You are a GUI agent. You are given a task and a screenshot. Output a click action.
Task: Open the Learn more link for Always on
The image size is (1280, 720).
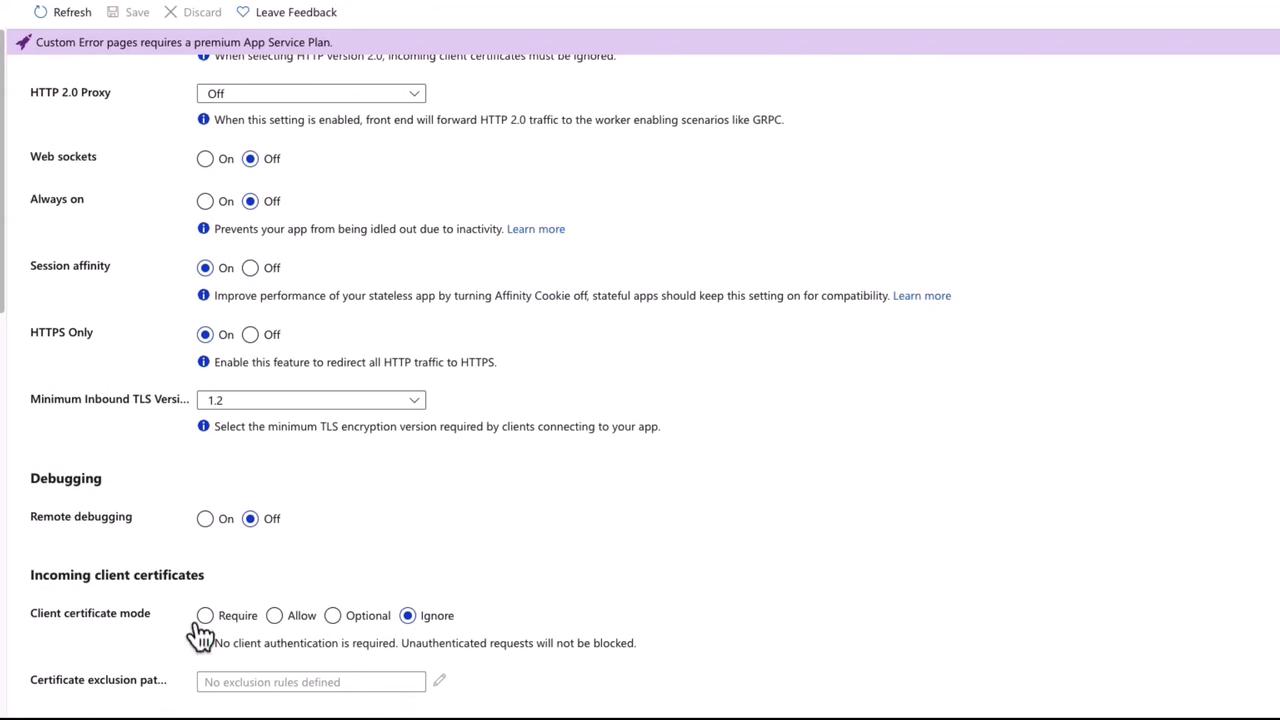click(536, 229)
